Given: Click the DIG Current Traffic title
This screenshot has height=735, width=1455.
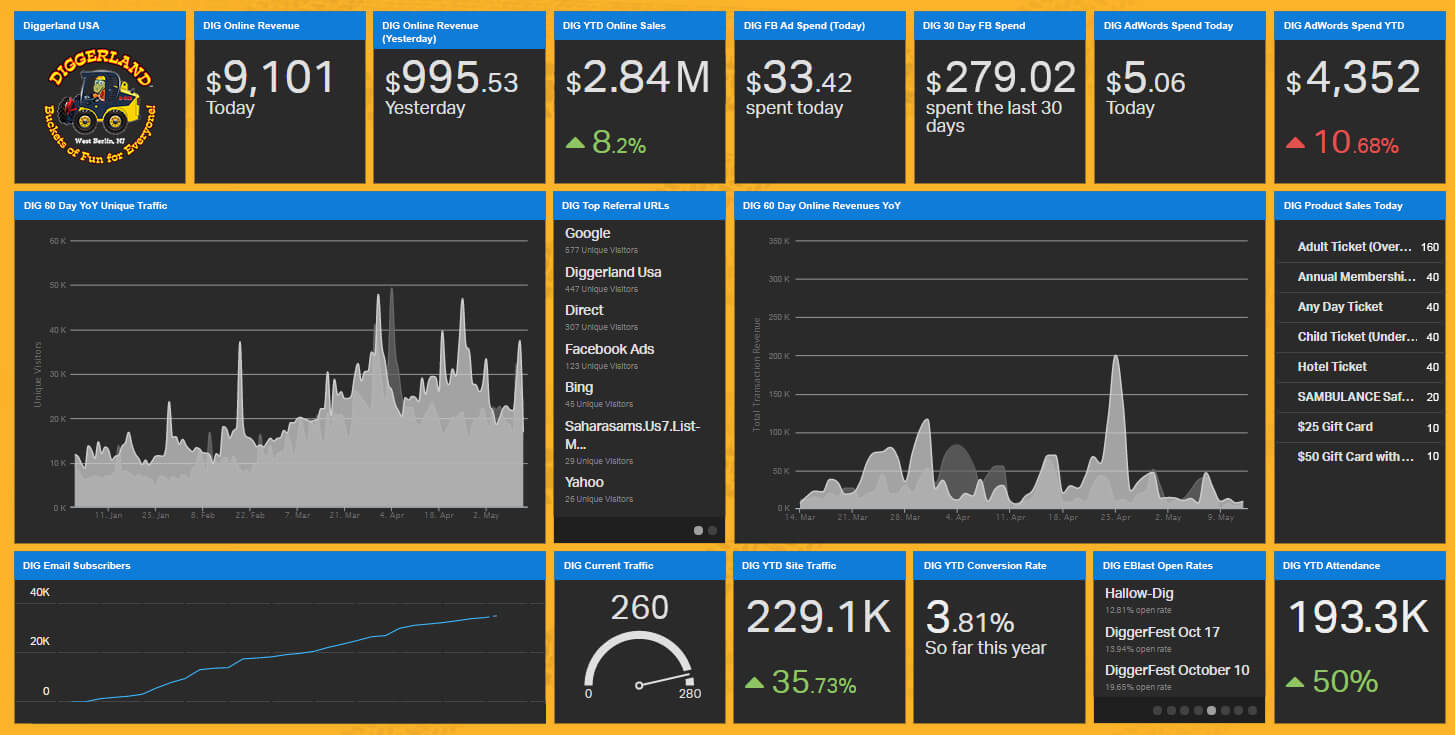Looking at the screenshot, I should (608, 566).
